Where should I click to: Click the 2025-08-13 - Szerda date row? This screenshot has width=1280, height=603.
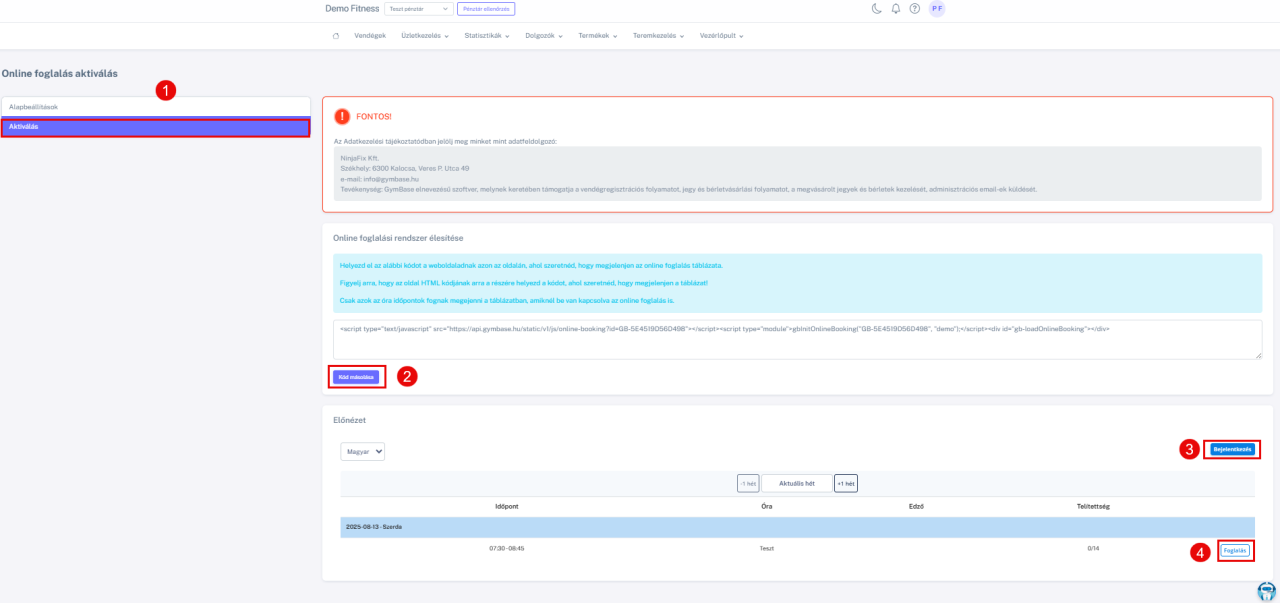(x=797, y=527)
